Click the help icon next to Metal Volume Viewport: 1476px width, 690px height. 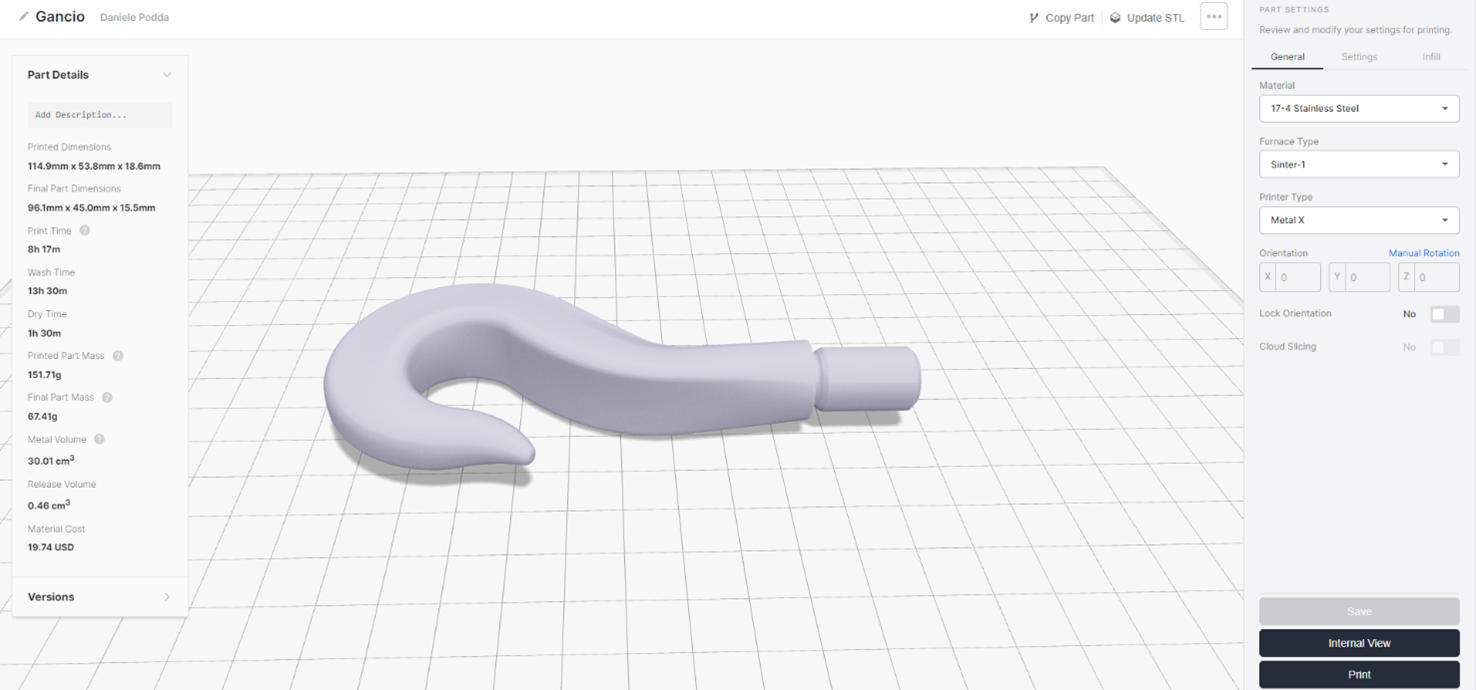pyautogui.click(x=100, y=439)
